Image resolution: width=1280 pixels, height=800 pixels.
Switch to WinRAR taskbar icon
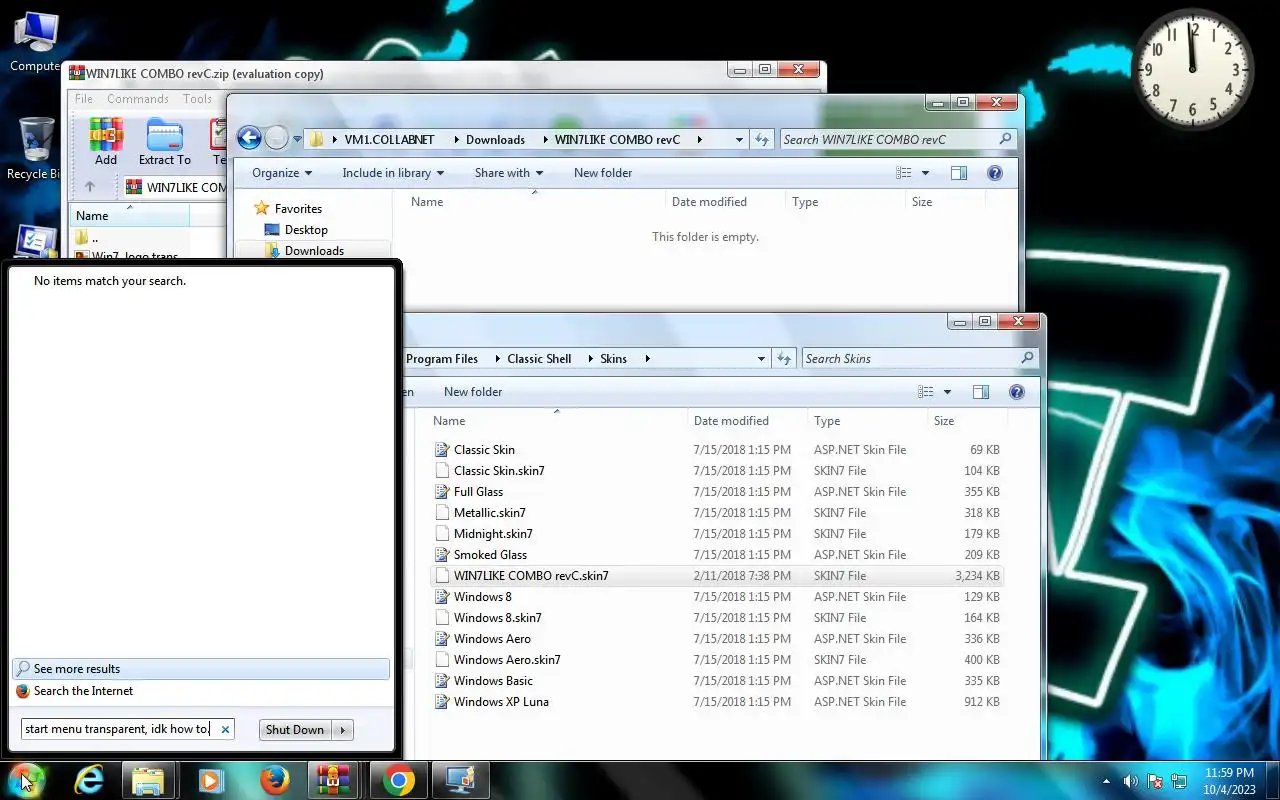333,780
